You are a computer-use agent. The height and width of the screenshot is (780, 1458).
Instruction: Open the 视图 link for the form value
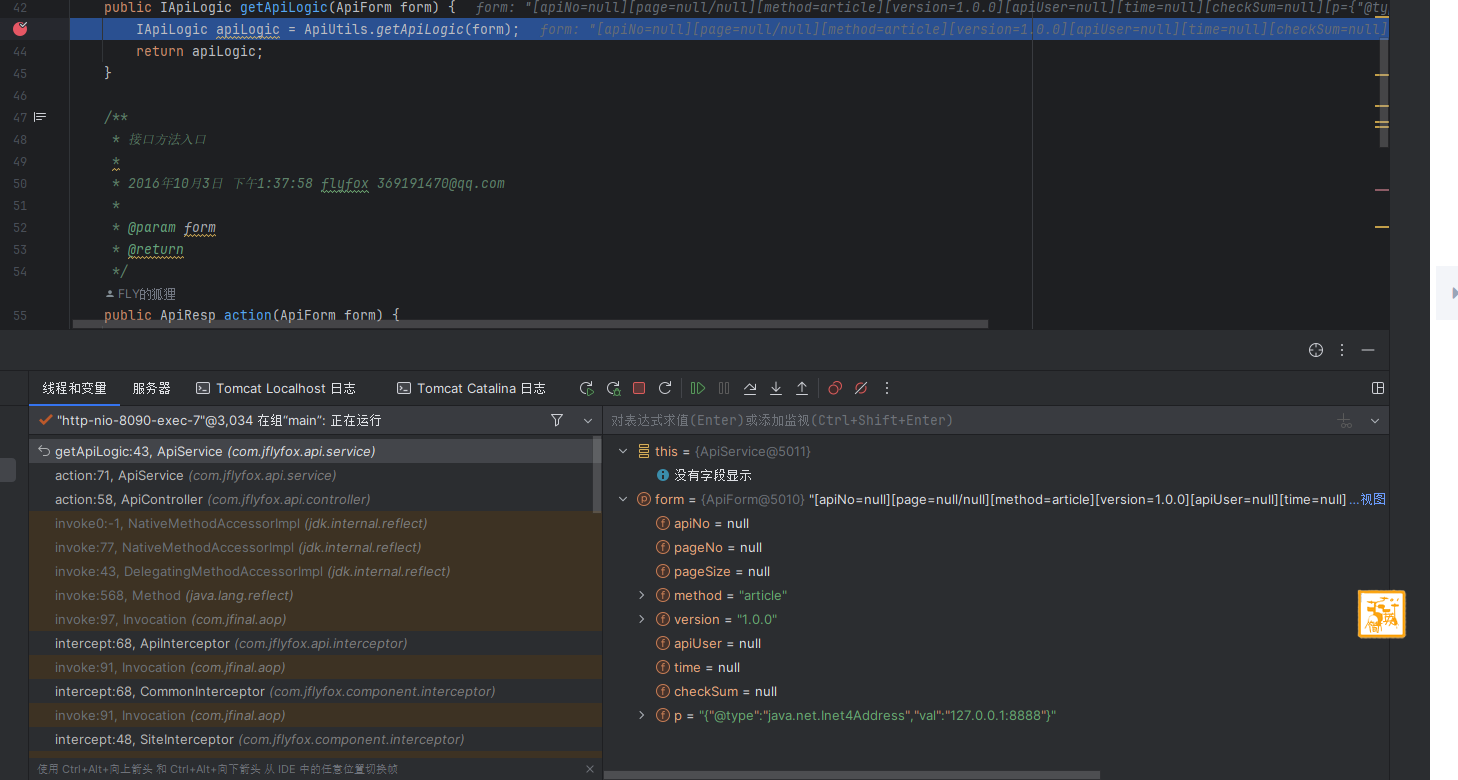(1373, 499)
